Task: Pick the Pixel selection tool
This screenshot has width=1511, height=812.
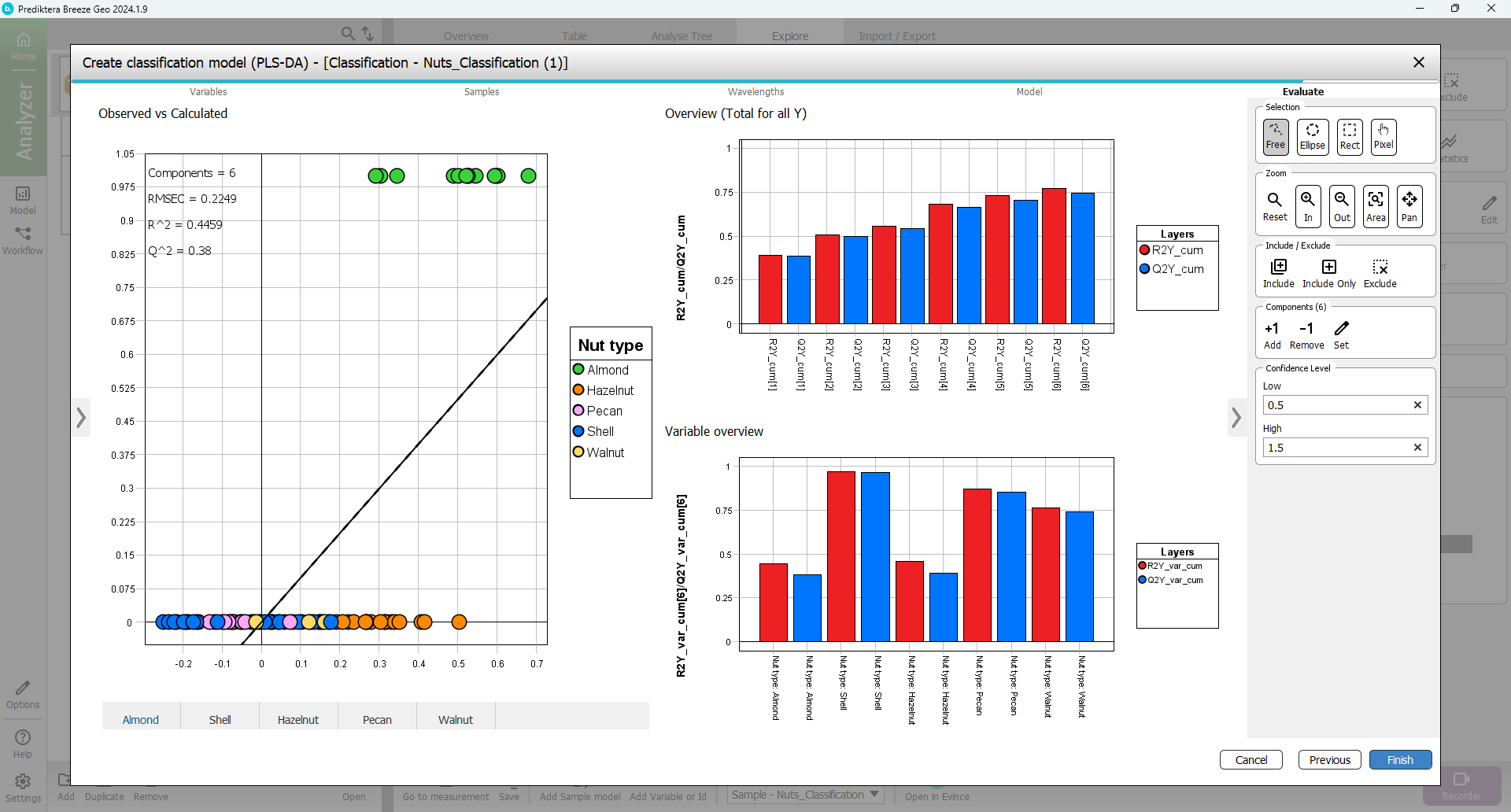Action: click(1383, 137)
